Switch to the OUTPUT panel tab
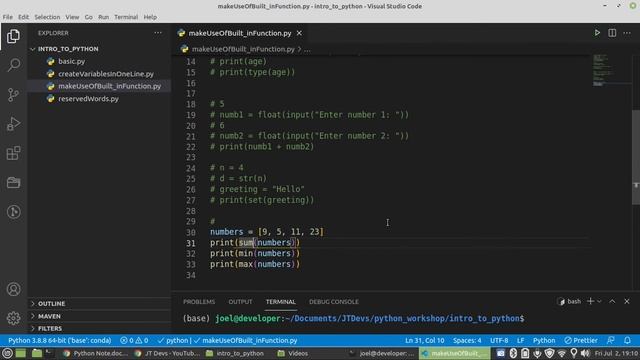Image resolution: width=640 pixels, height=360 pixels. 240,302
